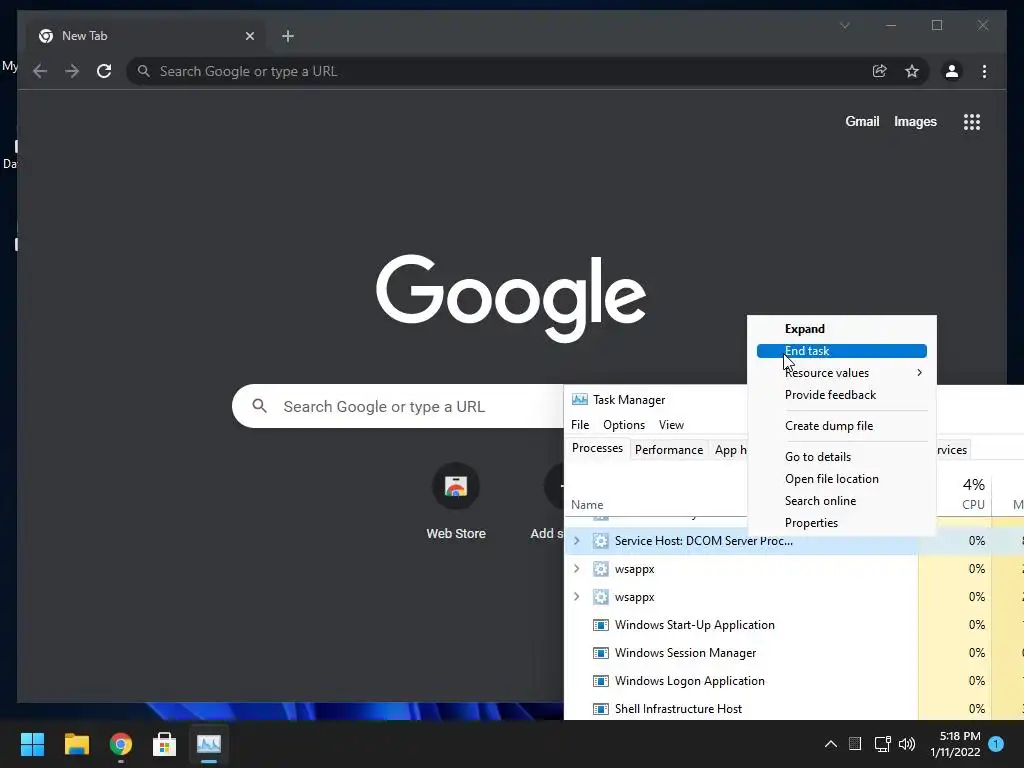Open the Chrome profile avatar

952,71
